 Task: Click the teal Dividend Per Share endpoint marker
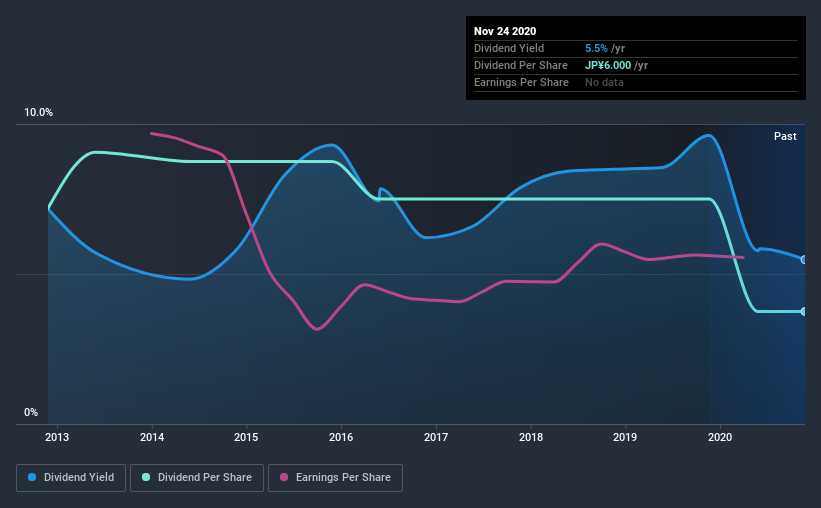pos(803,312)
